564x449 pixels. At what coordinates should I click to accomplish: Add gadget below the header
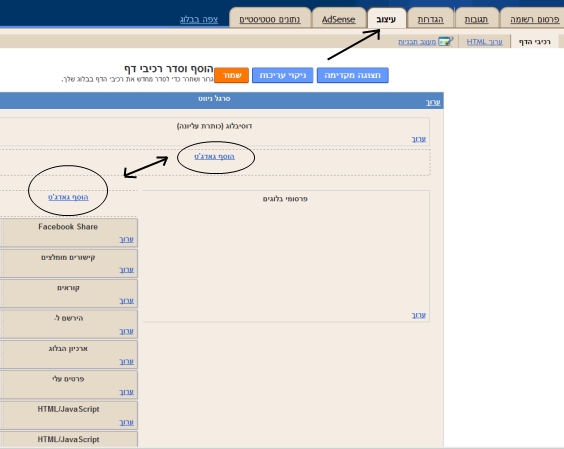tap(214, 157)
